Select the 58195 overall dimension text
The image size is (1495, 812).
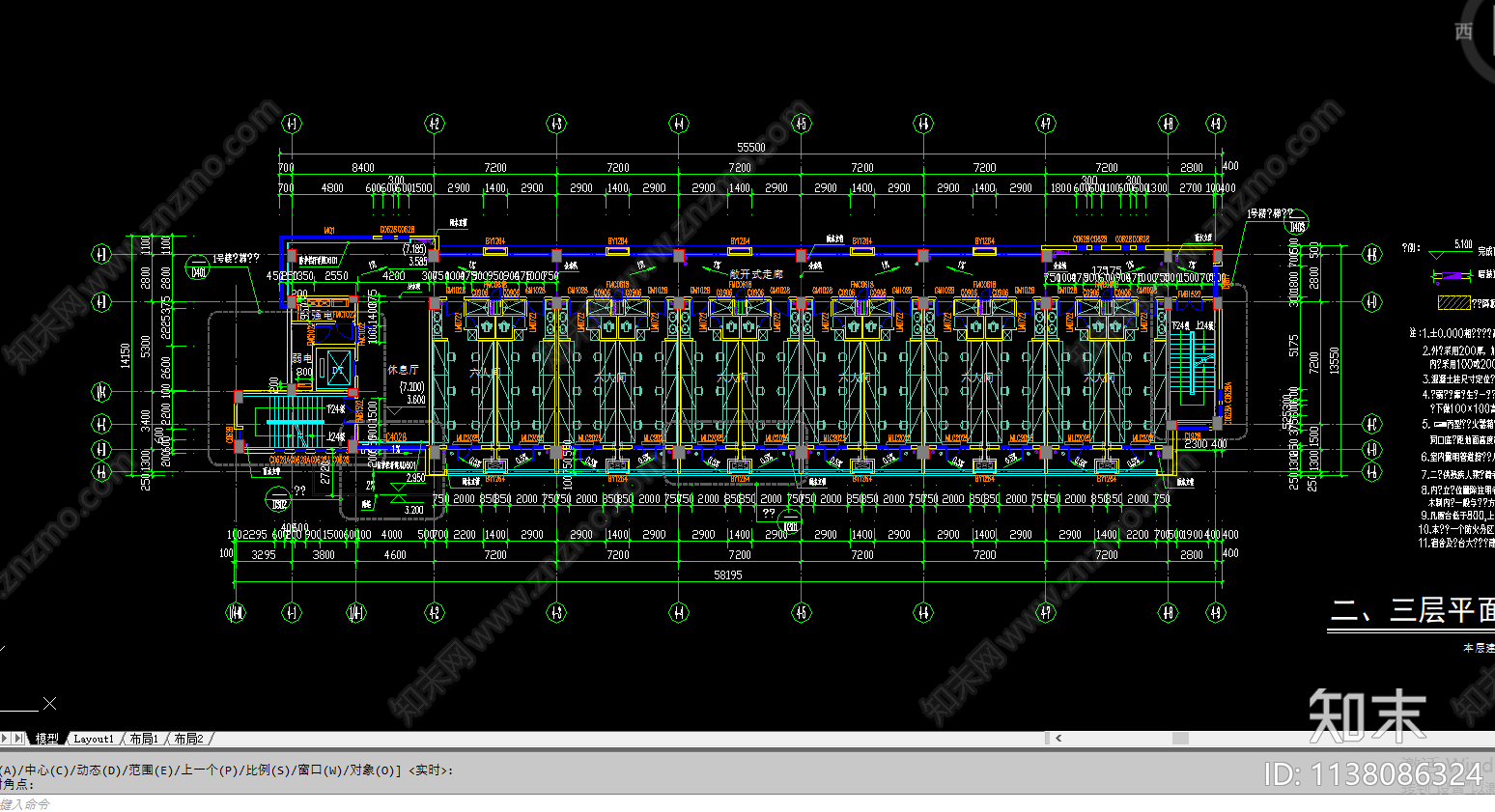727,574
